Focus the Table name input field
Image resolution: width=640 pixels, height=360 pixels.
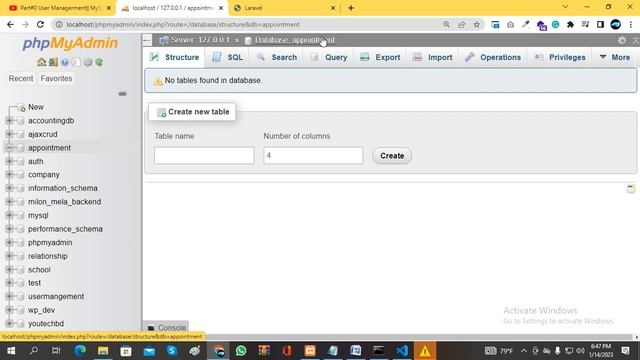[x=204, y=156]
